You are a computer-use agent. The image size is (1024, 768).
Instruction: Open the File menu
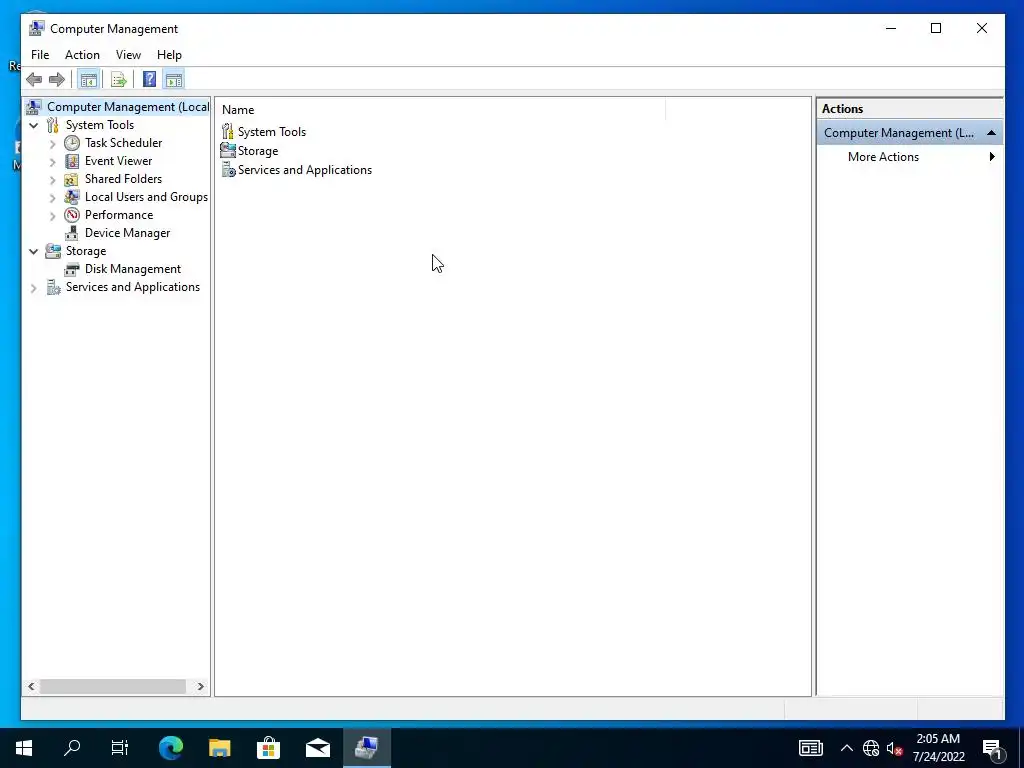coord(40,55)
